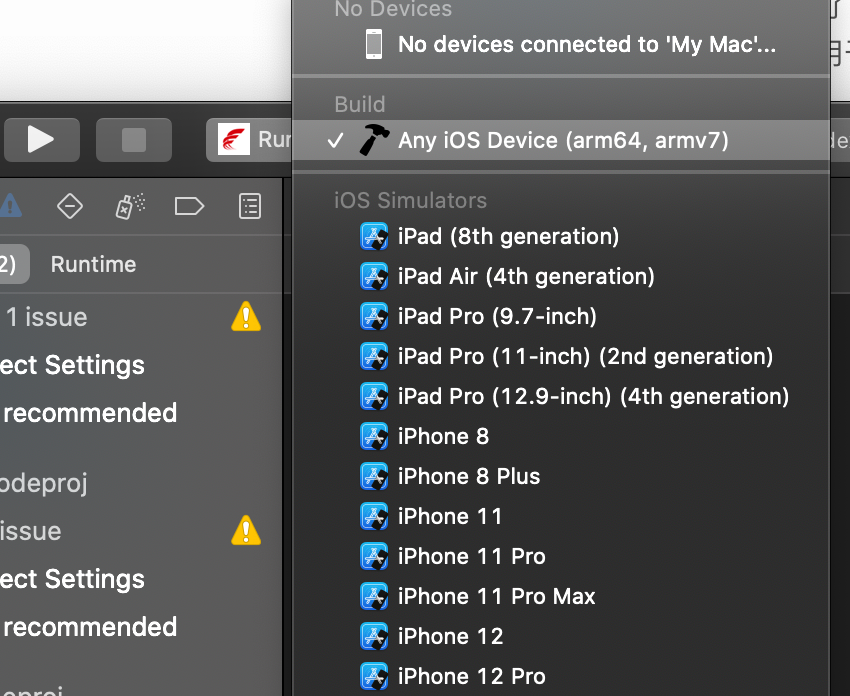Click the issue navigator warning icon

click(10, 206)
